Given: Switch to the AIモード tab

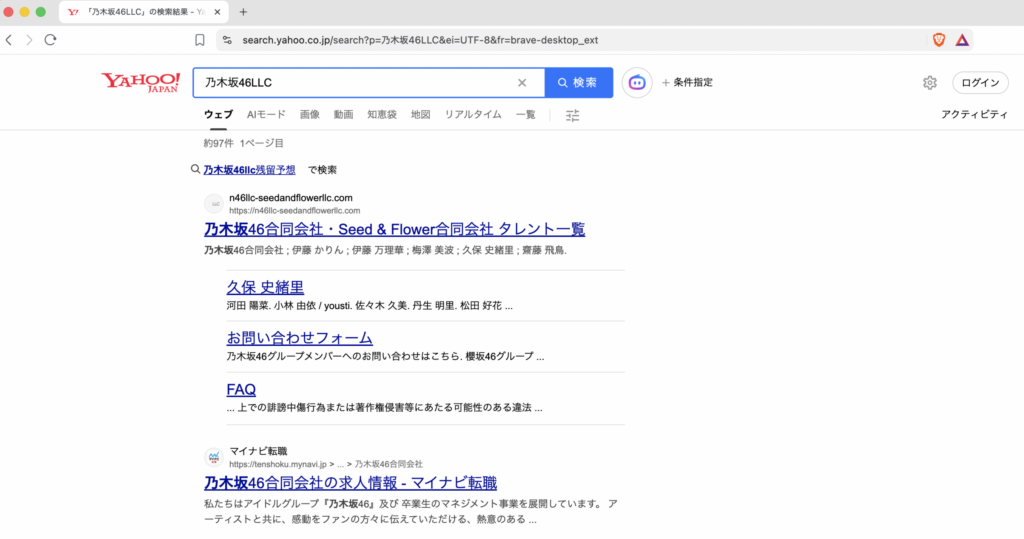Looking at the screenshot, I should 266,115.
